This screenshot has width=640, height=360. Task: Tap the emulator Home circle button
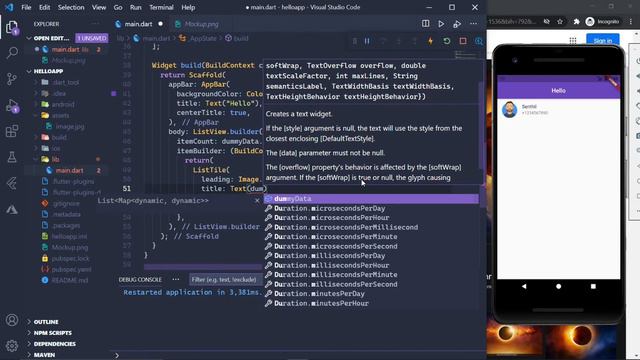558,286
